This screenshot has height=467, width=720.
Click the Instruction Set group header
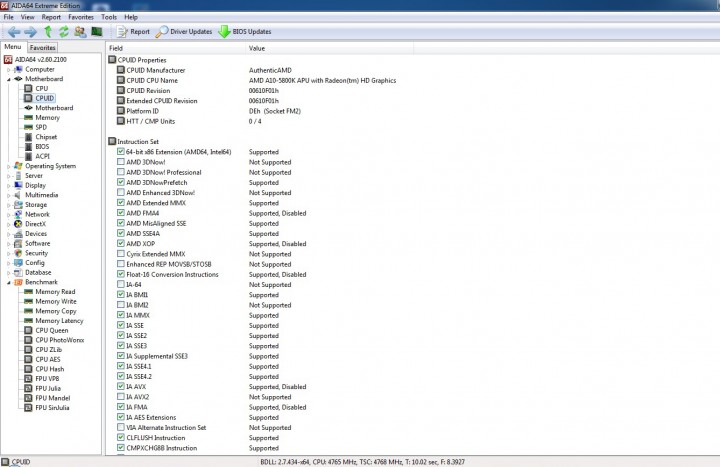click(134, 141)
